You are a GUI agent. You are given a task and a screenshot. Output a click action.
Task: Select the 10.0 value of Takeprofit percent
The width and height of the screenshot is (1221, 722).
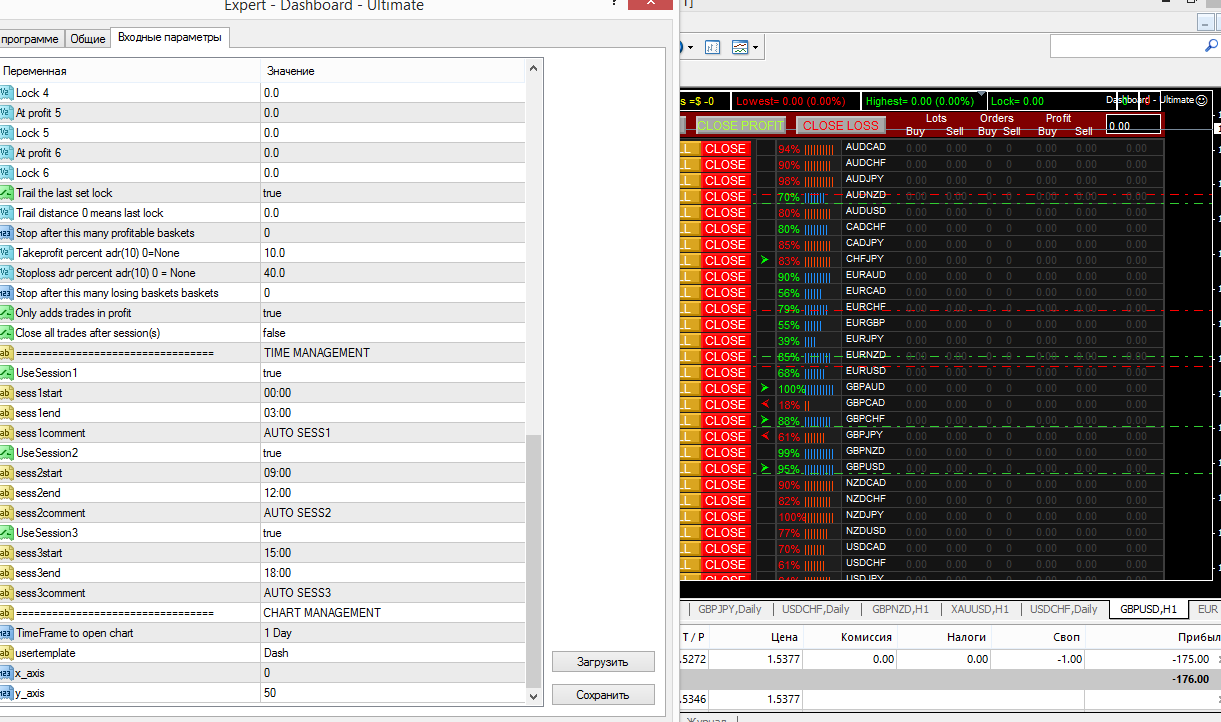pos(394,253)
